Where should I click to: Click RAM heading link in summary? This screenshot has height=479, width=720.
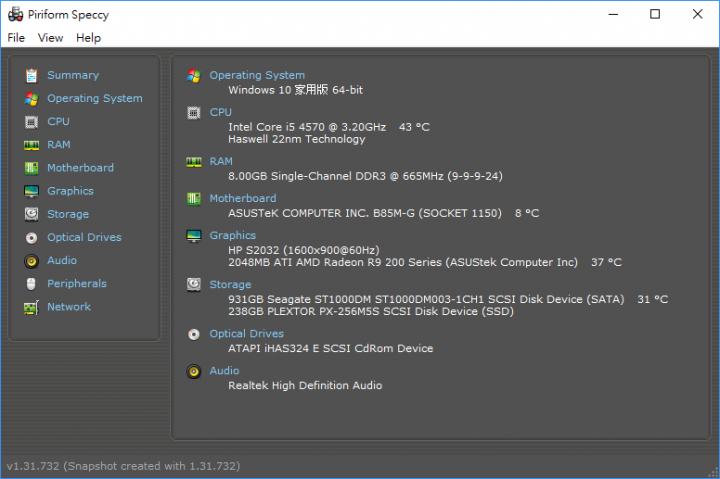coord(221,161)
